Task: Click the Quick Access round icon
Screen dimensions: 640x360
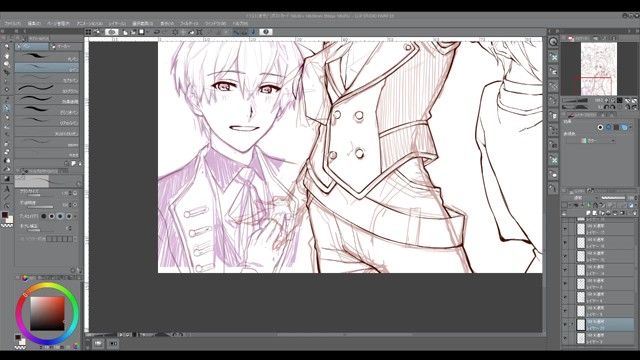Action: (553, 42)
